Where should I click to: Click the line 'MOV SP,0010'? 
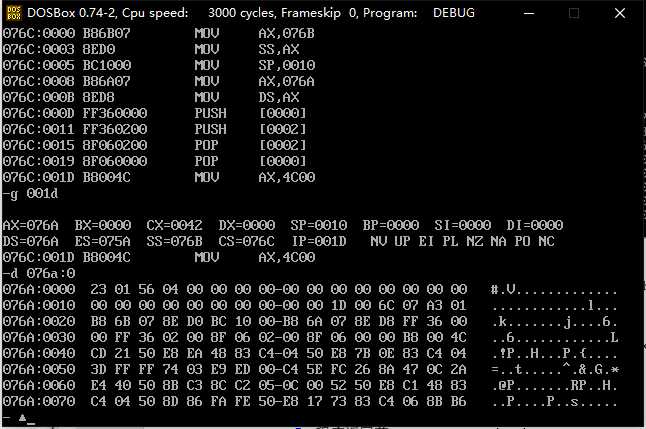pyautogui.click(x=159, y=65)
